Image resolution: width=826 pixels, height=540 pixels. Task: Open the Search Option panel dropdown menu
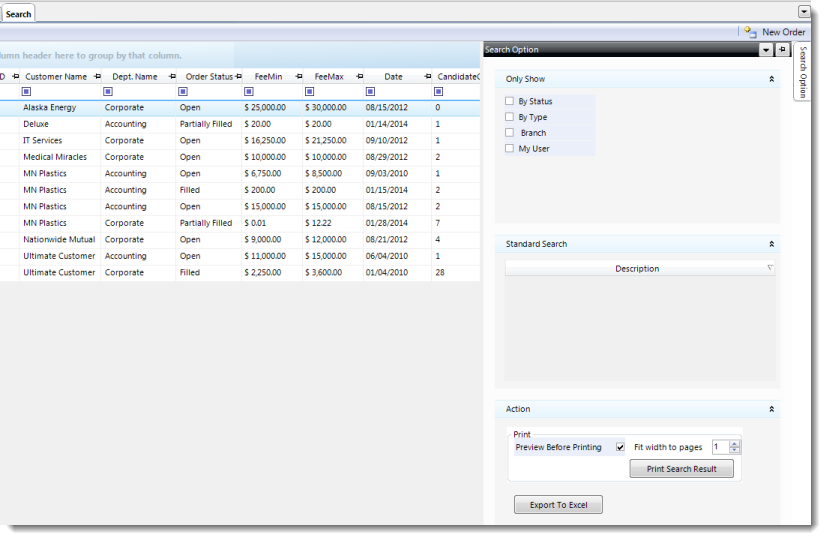point(766,50)
